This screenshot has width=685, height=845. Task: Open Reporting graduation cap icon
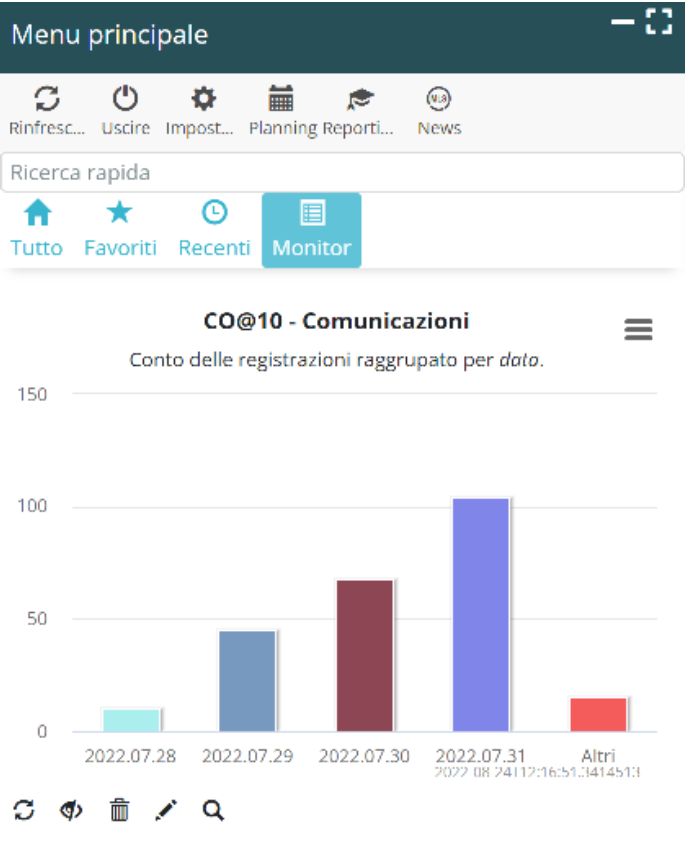(359, 100)
